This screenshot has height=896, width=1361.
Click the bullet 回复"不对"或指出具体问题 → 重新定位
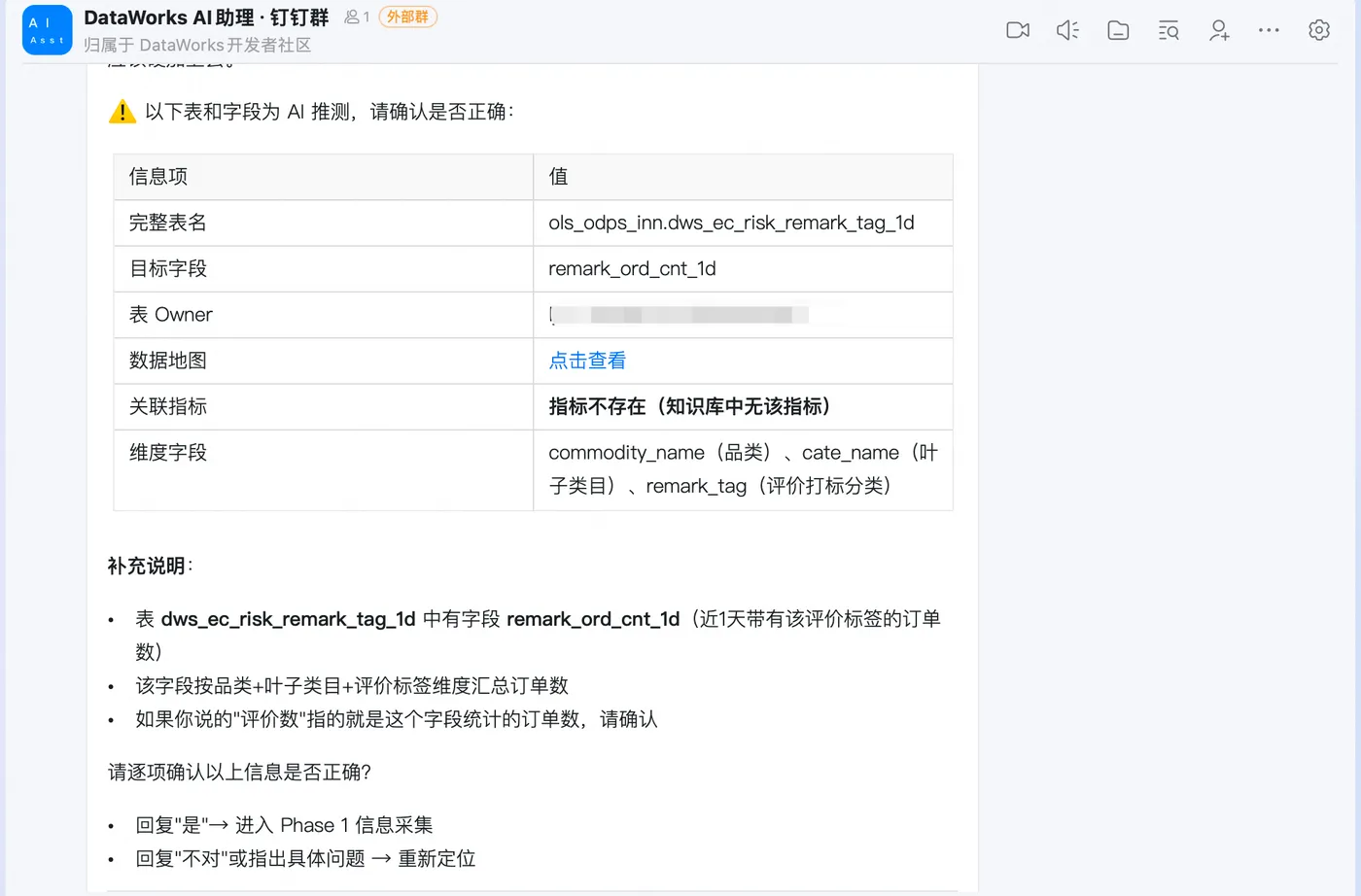point(305,859)
